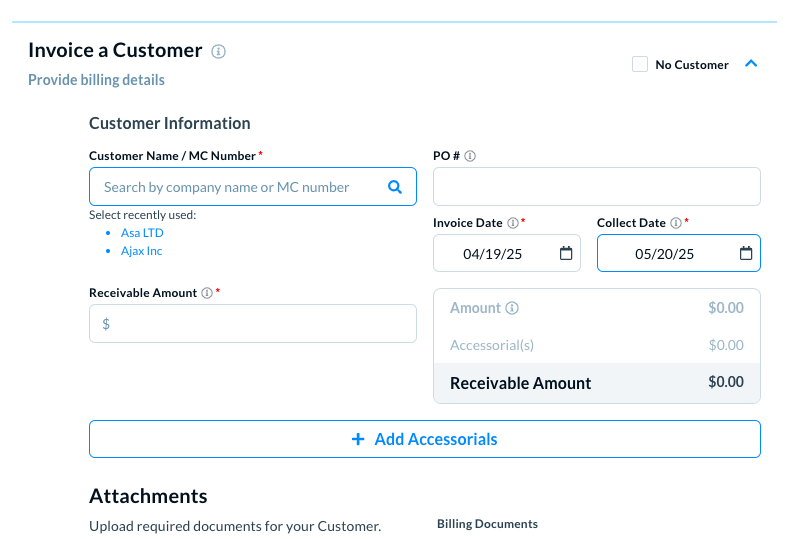Open calendar picker for Collect Date
792x539 pixels.
pyautogui.click(x=746, y=254)
